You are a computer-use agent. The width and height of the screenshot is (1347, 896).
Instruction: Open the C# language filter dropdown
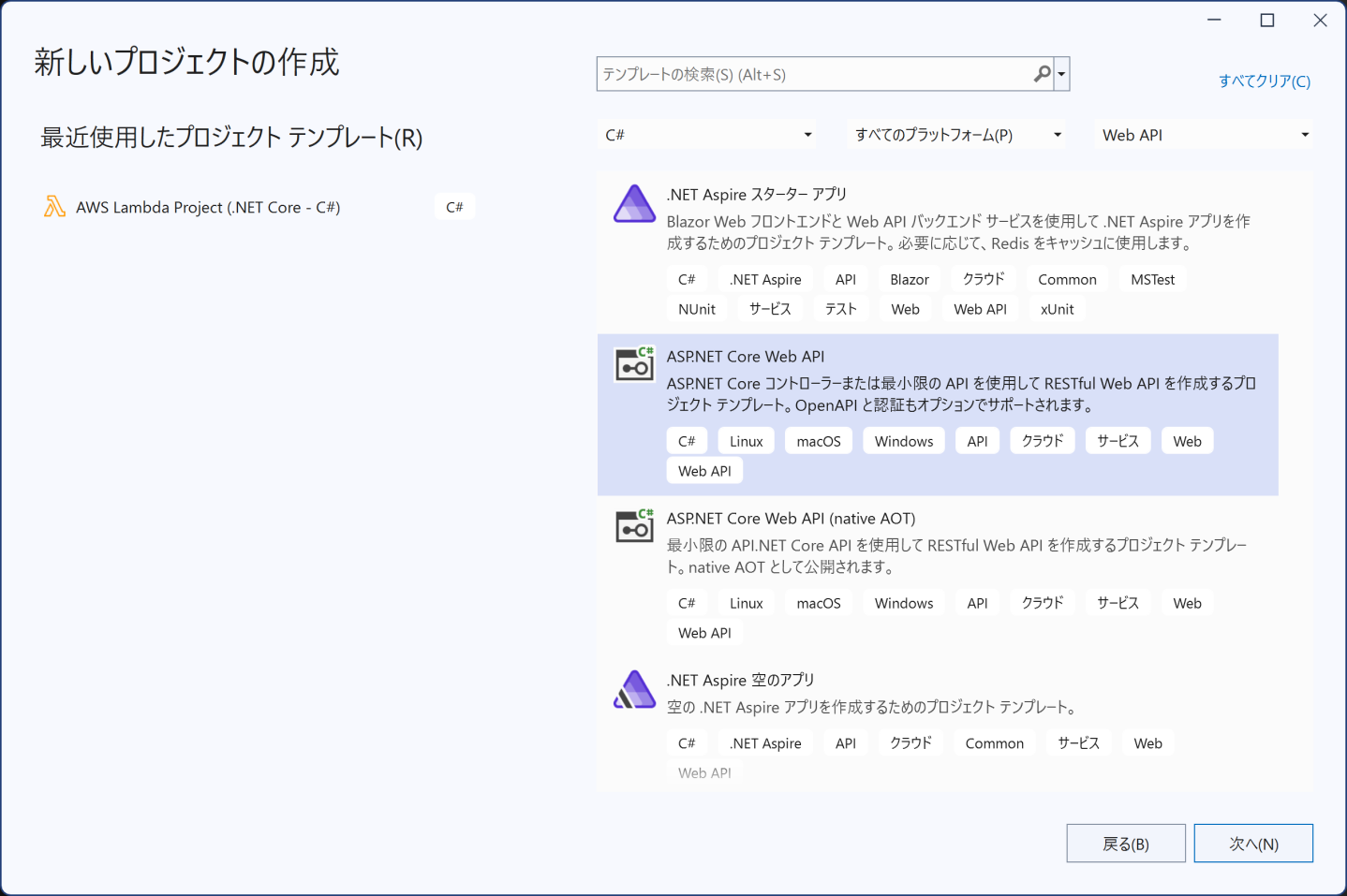tap(708, 135)
